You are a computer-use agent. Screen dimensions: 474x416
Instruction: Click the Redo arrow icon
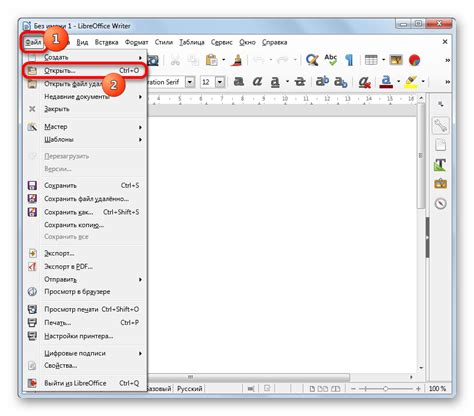tap(283, 60)
